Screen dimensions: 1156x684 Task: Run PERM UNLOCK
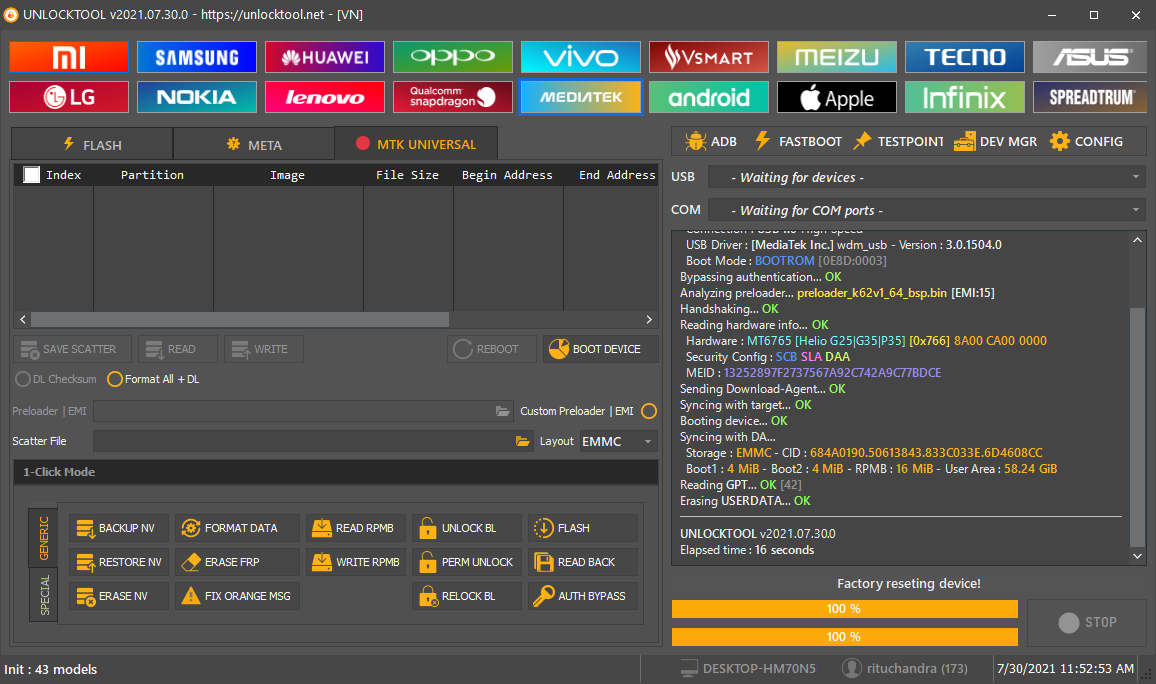[467, 562]
